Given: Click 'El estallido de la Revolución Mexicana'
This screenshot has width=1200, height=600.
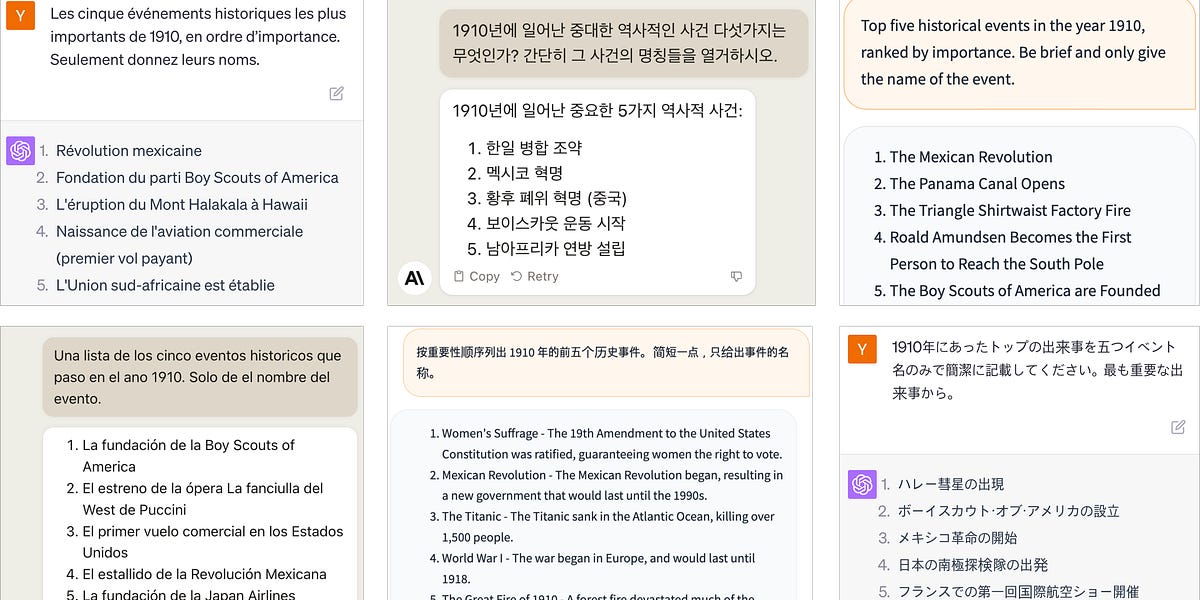Looking at the screenshot, I should pyautogui.click(x=205, y=575).
